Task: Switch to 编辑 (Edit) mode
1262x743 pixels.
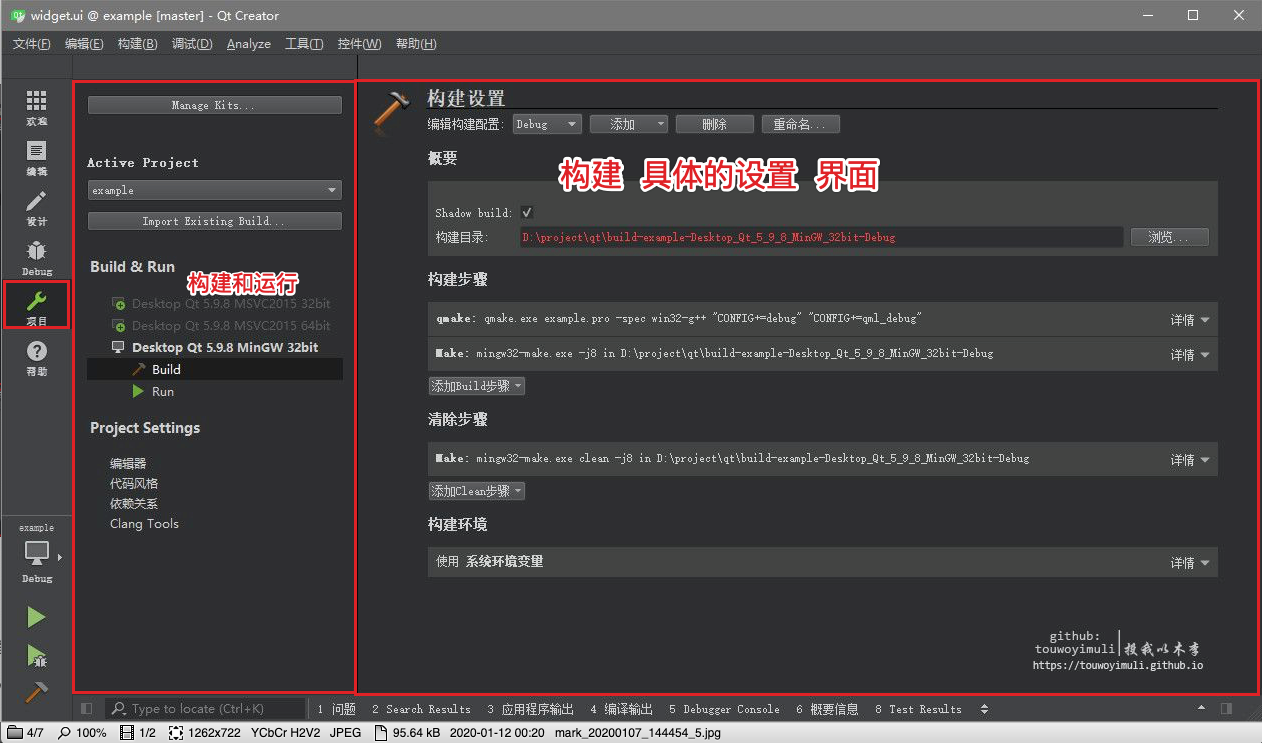Action: [37, 158]
